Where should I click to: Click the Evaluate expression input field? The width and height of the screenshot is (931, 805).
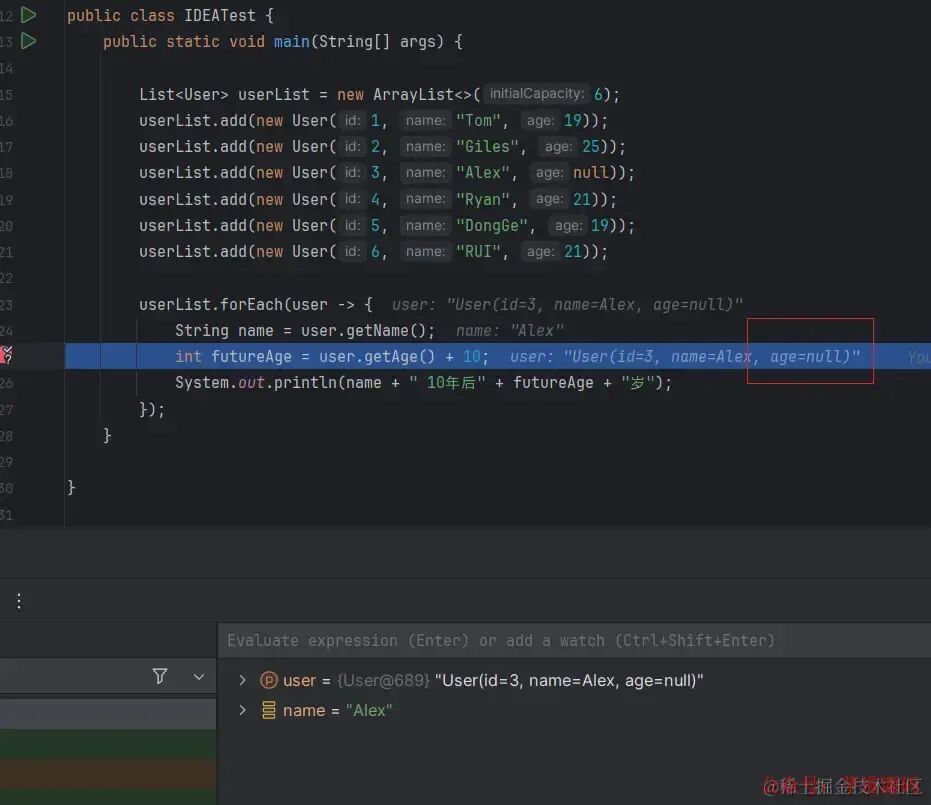pos(574,641)
